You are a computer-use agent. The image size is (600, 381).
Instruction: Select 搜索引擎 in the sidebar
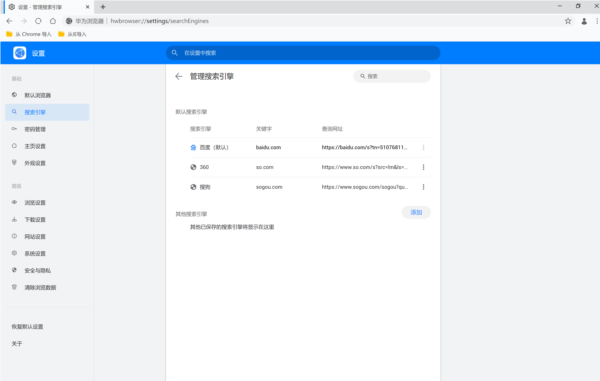point(47,112)
